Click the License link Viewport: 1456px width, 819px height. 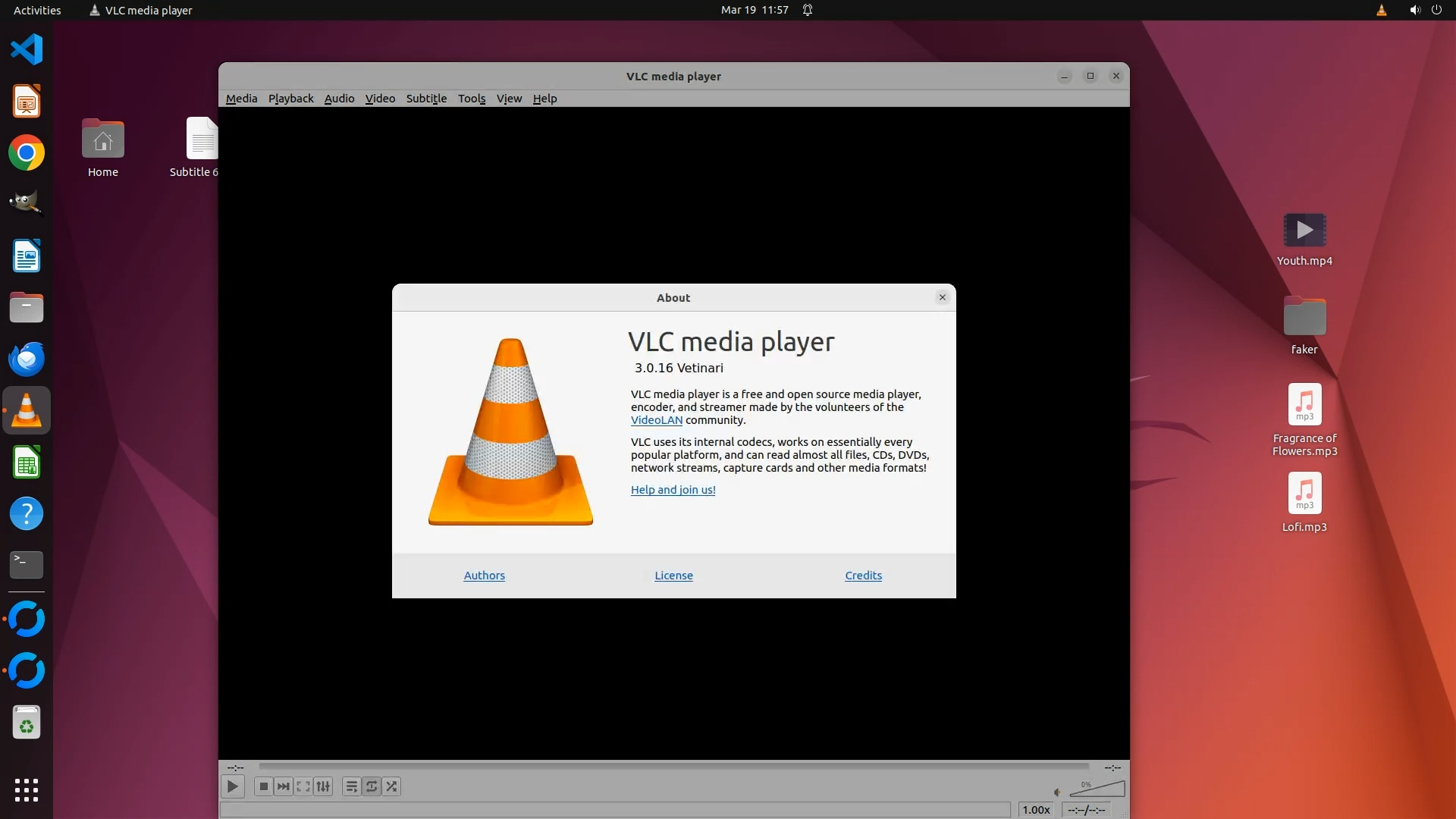(673, 576)
